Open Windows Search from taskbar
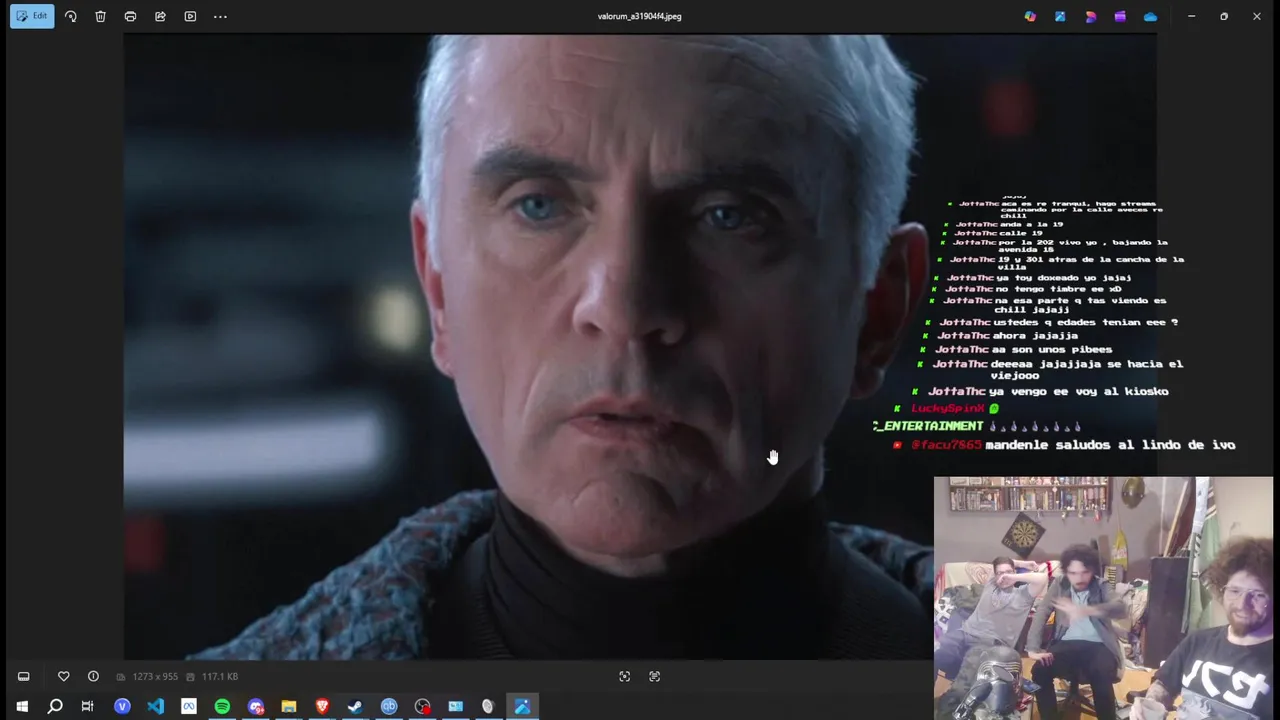This screenshot has height=720, width=1280. 55,706
